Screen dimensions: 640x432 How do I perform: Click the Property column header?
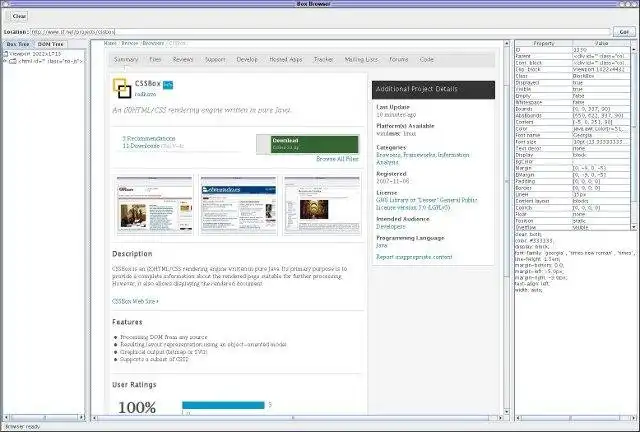(x=544, y=43)
